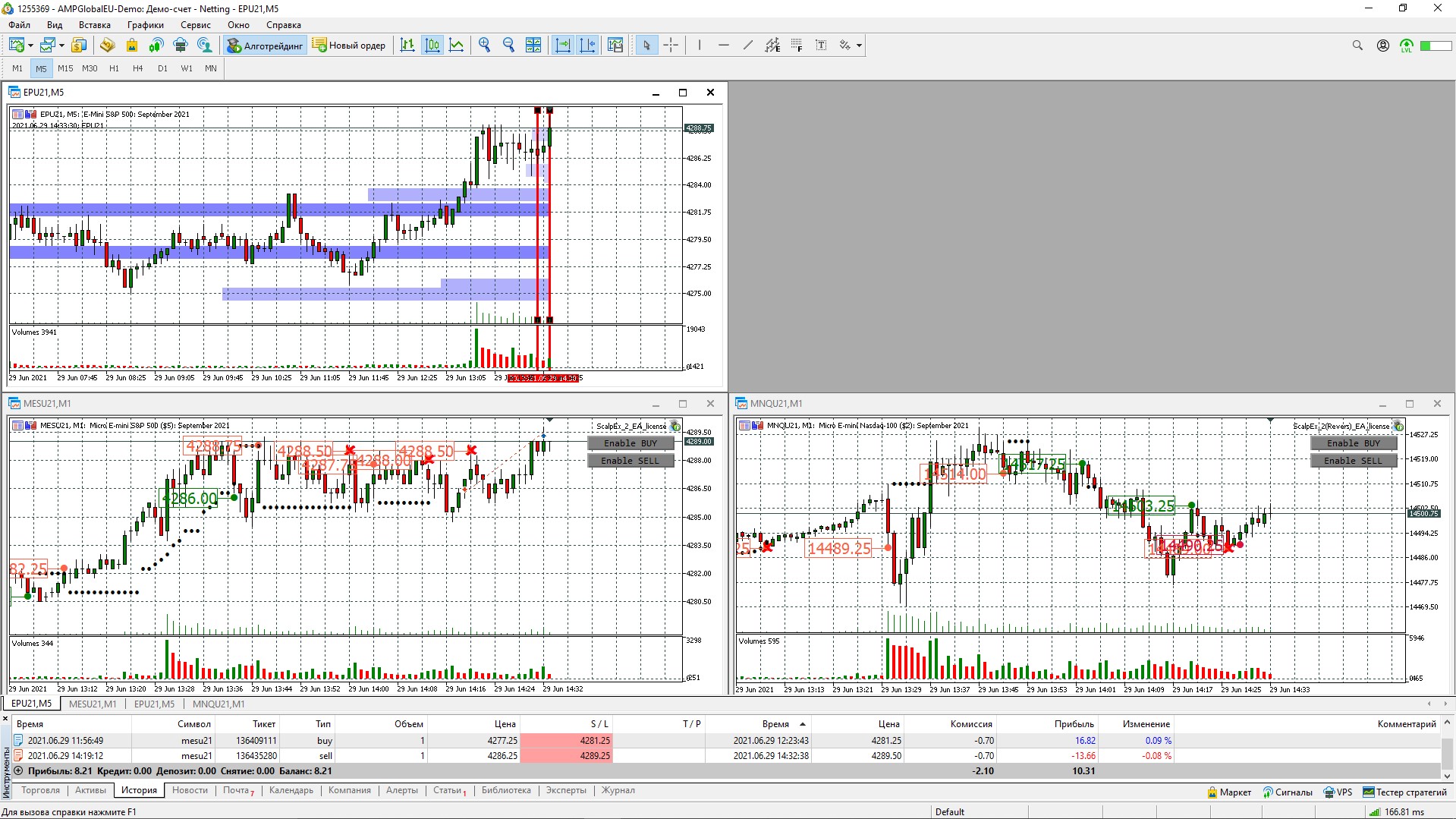Select the vertical line drawing tool
The image size is (1456, 819).
click(700, 46)
